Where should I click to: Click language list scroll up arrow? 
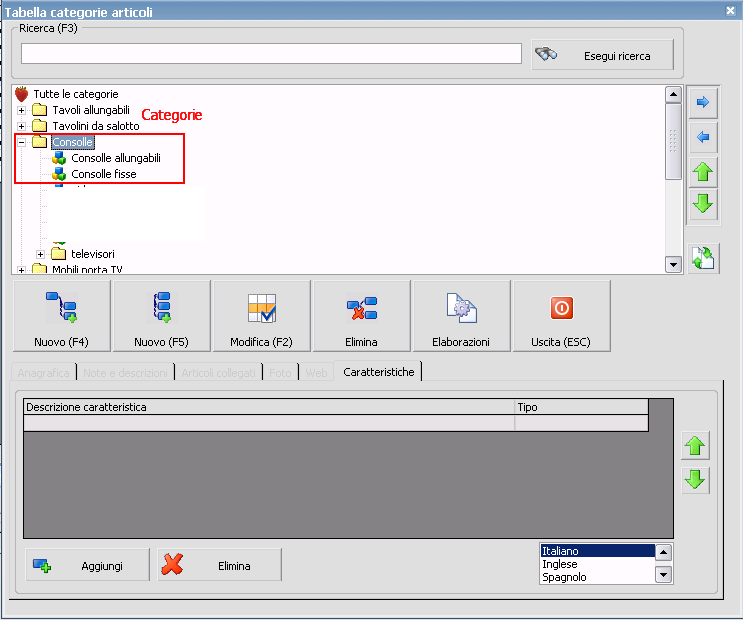(x=663, y=552)
